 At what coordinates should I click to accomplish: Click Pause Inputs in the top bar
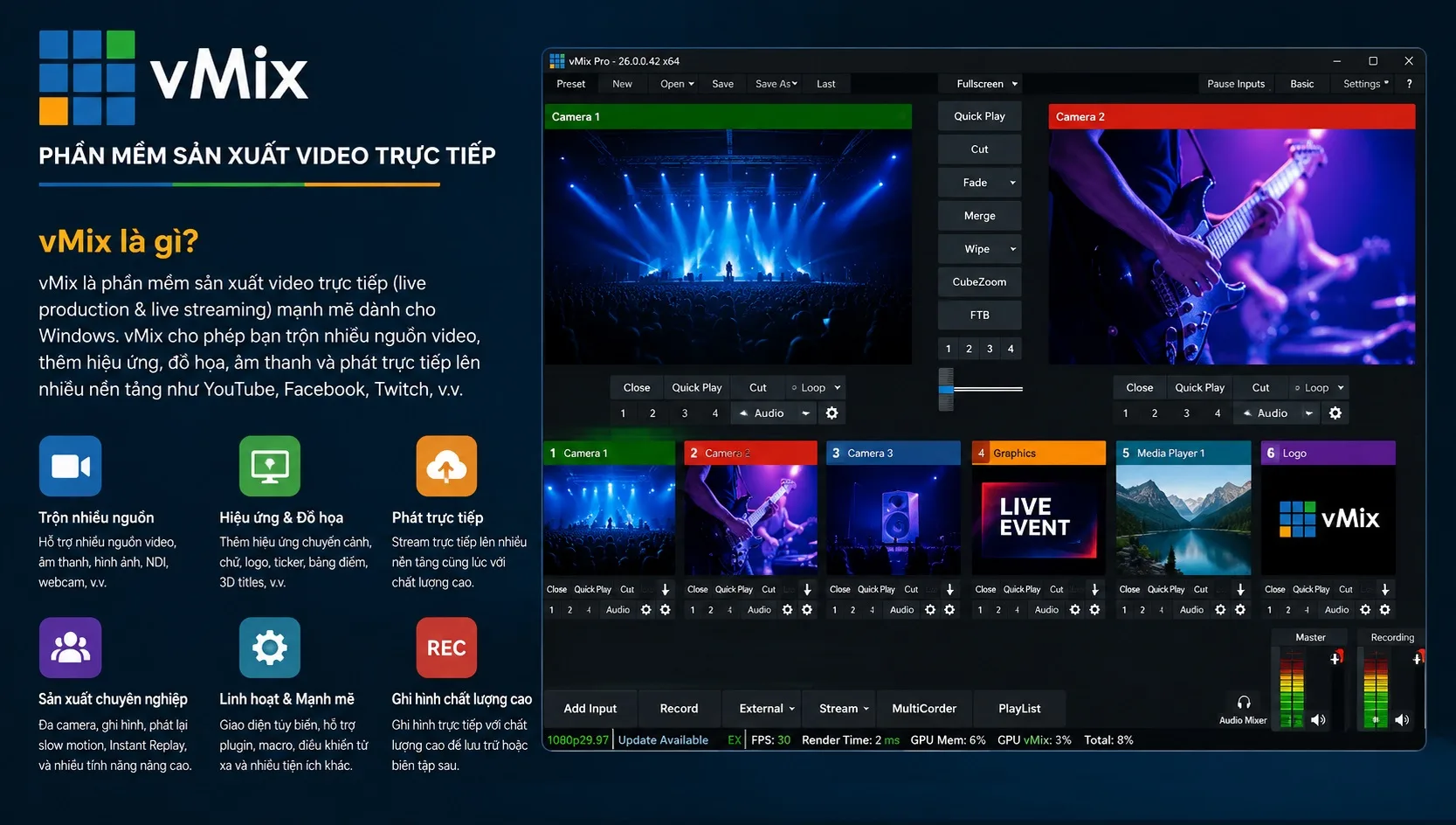(1236, 84)
